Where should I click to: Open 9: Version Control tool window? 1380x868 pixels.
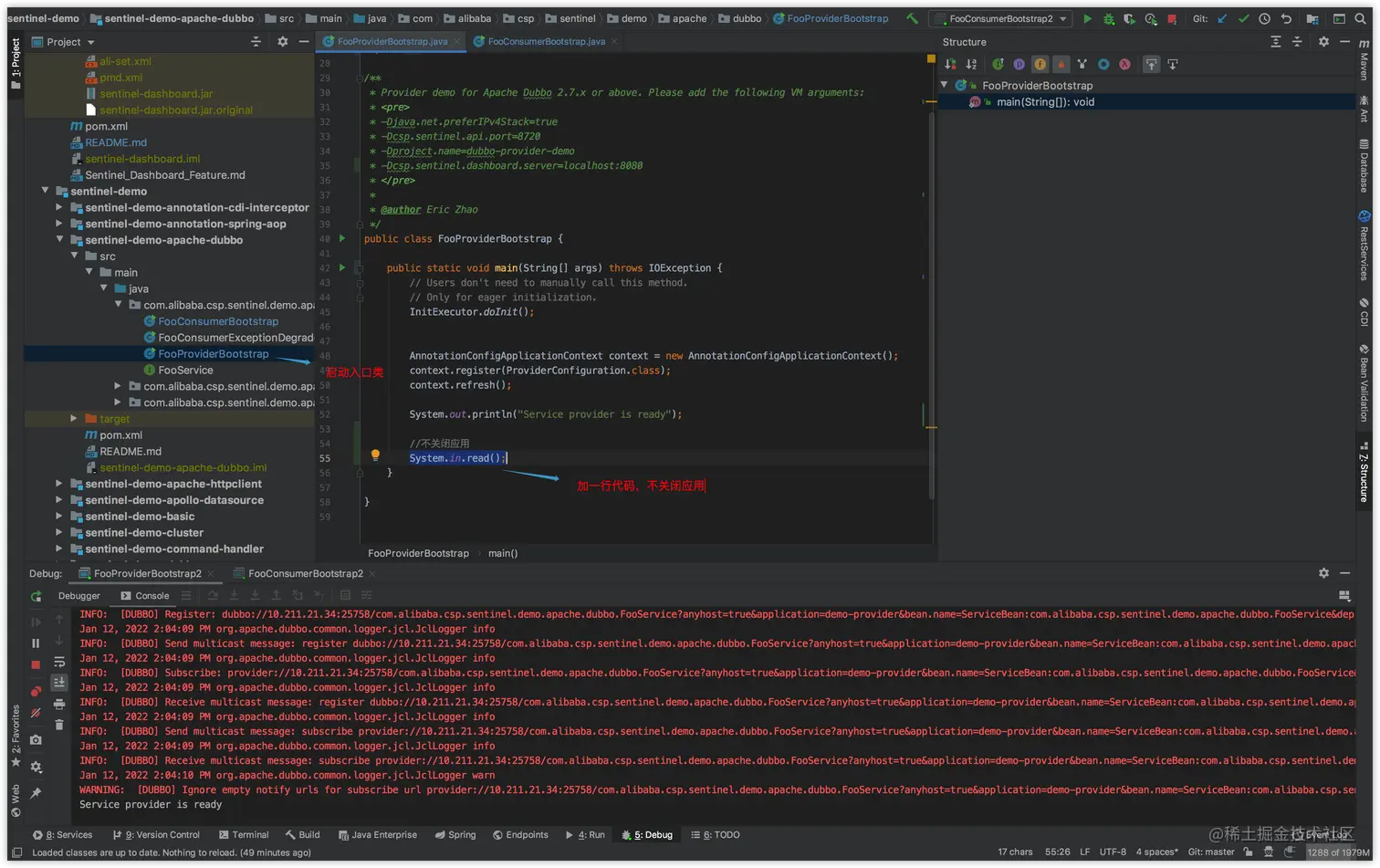click(156, 835)
